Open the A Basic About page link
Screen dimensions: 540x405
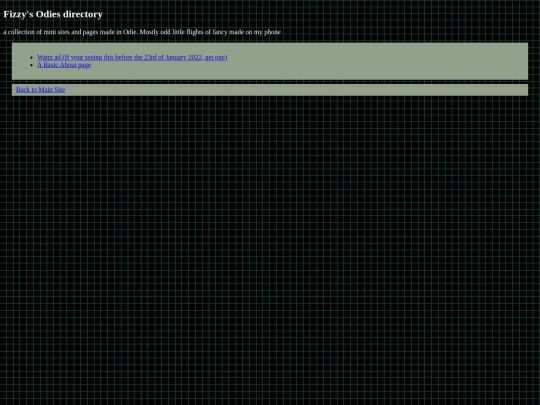64,65
